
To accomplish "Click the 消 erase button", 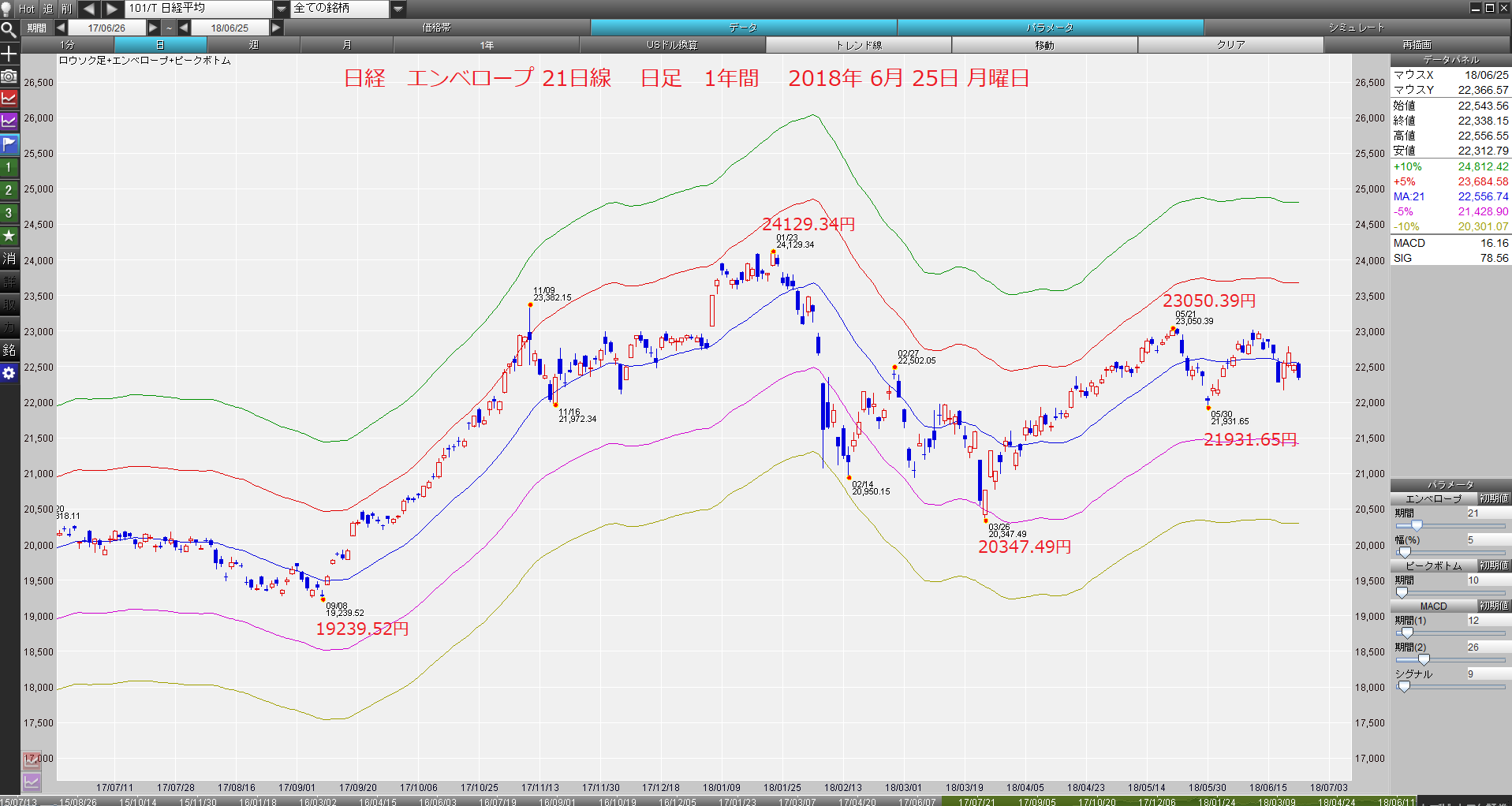I will (x=9, y=259).
